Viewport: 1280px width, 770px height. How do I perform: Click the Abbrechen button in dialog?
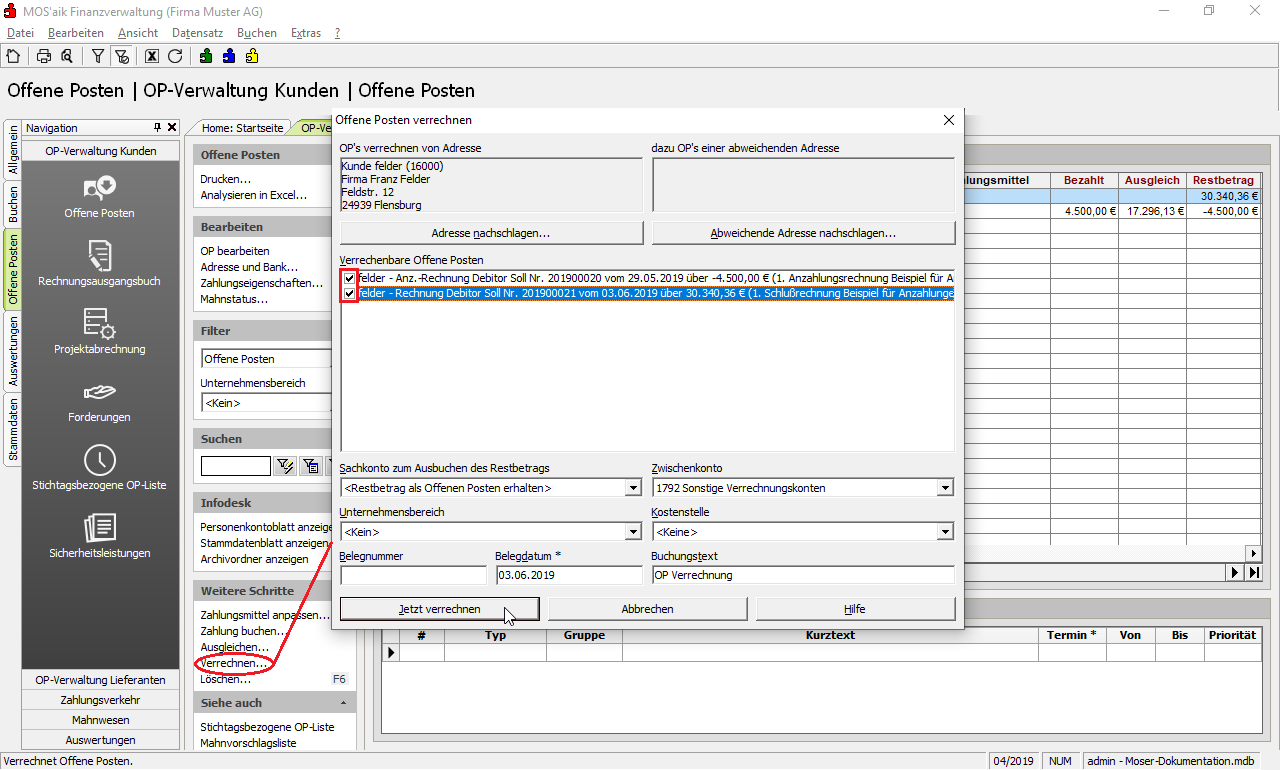(x=647, y=609)
